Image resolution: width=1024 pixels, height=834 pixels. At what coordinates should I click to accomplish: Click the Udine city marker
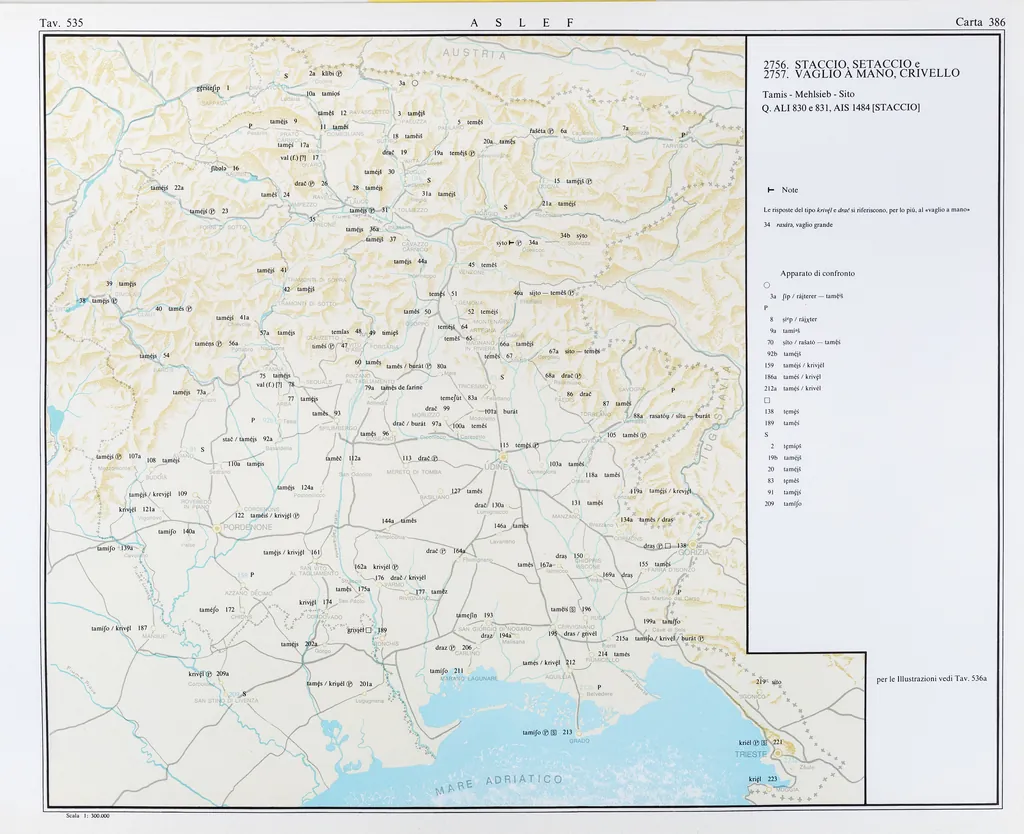(x=504, y=456)
